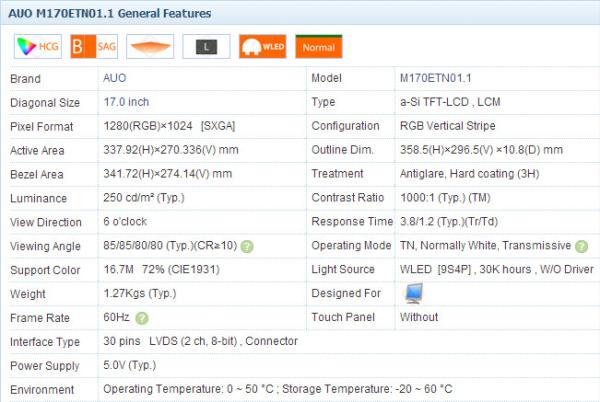Click 30 pins LVDS (2 ch, 8-bit) interface value
This screenshot has height=402, width=600.
[x=201, y=341]
